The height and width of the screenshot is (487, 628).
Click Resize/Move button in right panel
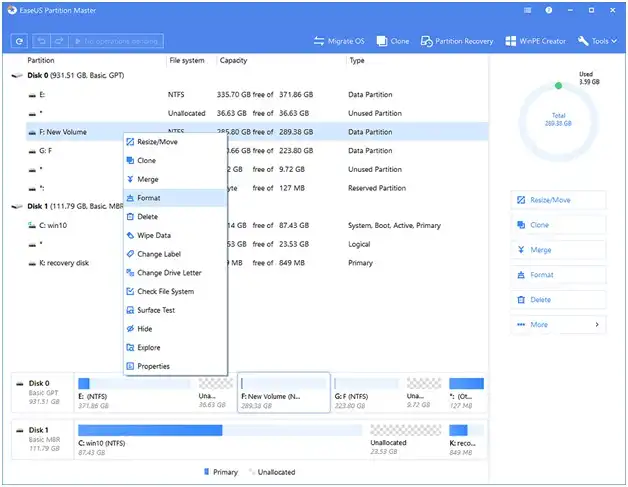558,200
